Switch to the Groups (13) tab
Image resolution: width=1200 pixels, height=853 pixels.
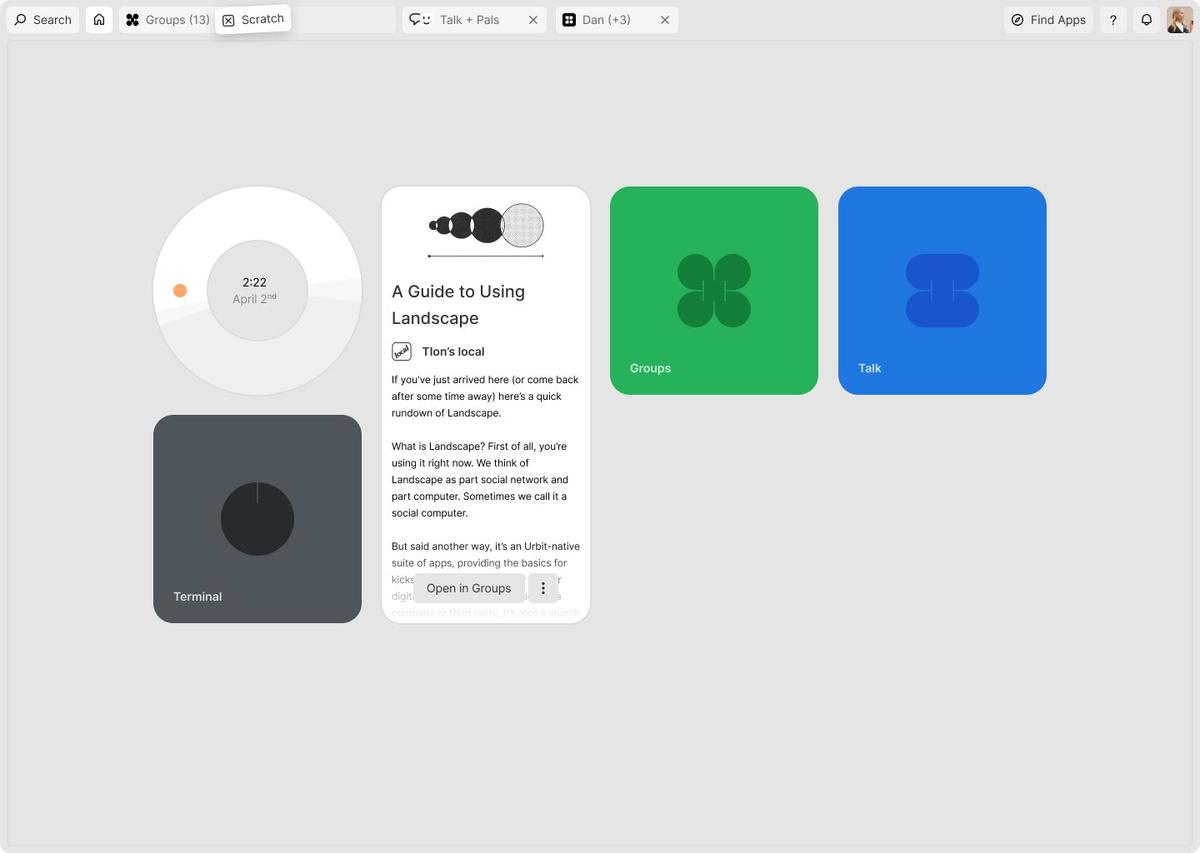(167, 20)
